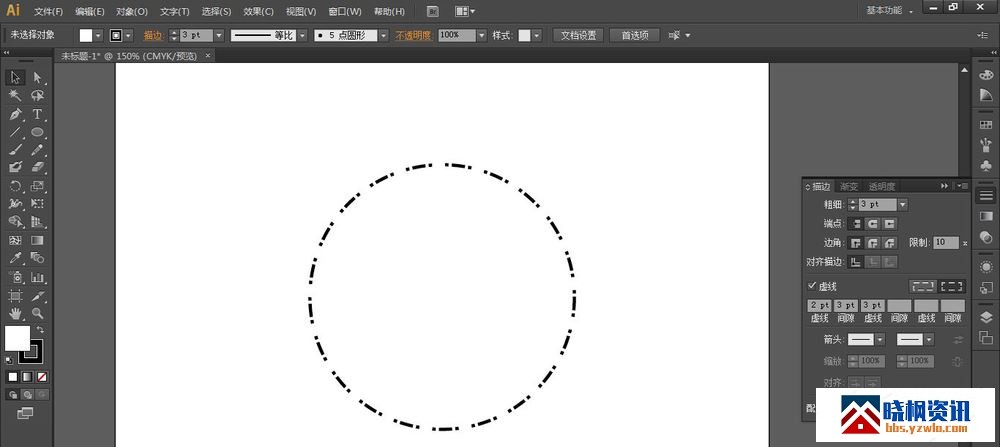Viewport: 1000px width, 447px height.
Task: Choose round cap for 端点
Action: click(872, 224)
